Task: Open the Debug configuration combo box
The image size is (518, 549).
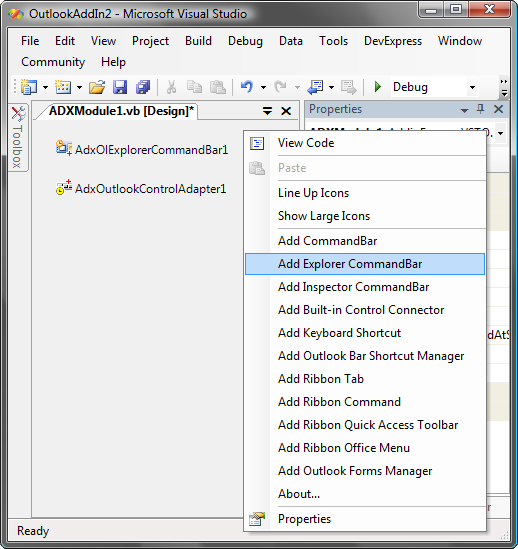Action: click(x=435, y=87)
